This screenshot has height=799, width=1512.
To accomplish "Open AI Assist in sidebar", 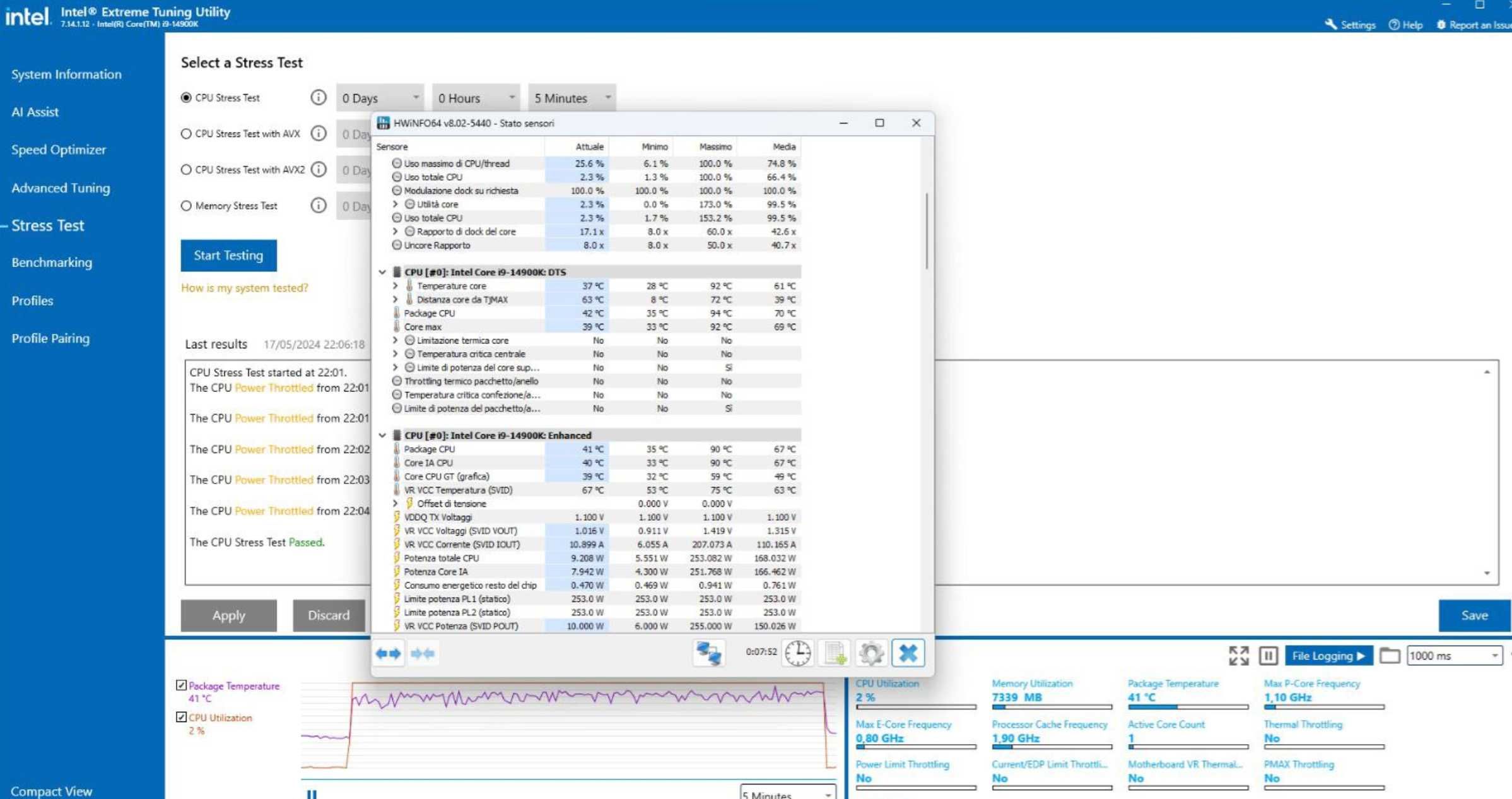I will click(35, 112).
